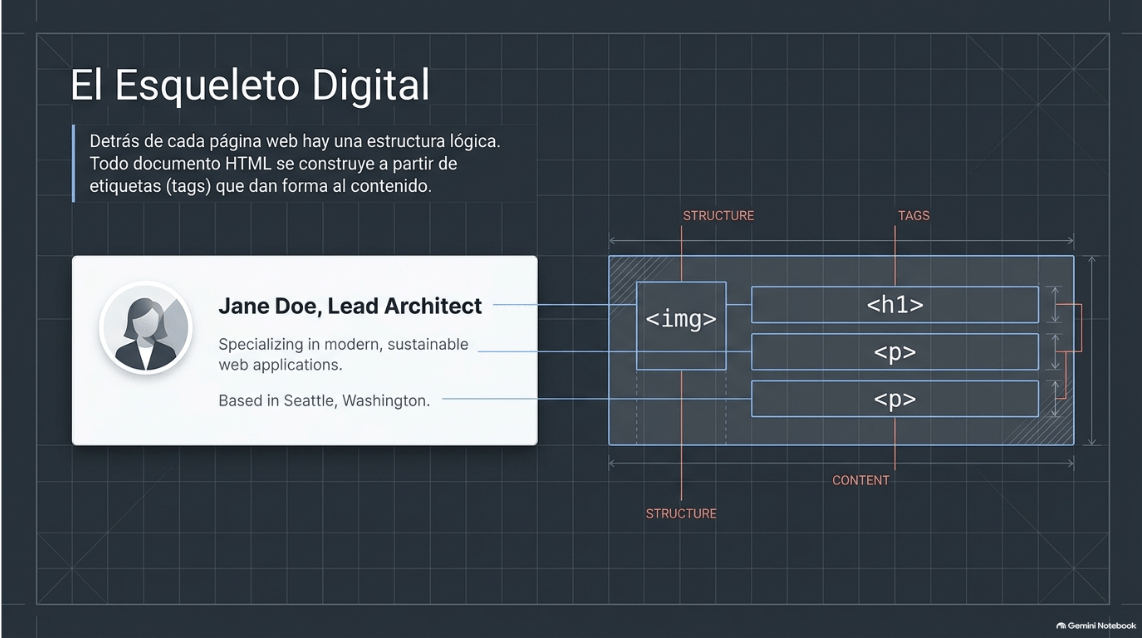
Task: Select the <h1> tag box
Action: (894, 304)
